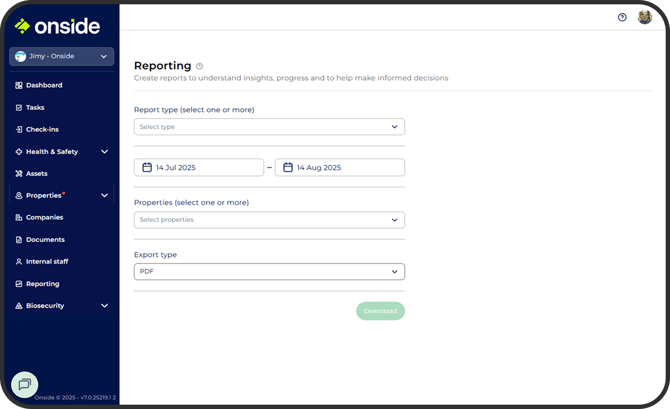
Task: Open the help icon in top bar
Action: (622, 17)
